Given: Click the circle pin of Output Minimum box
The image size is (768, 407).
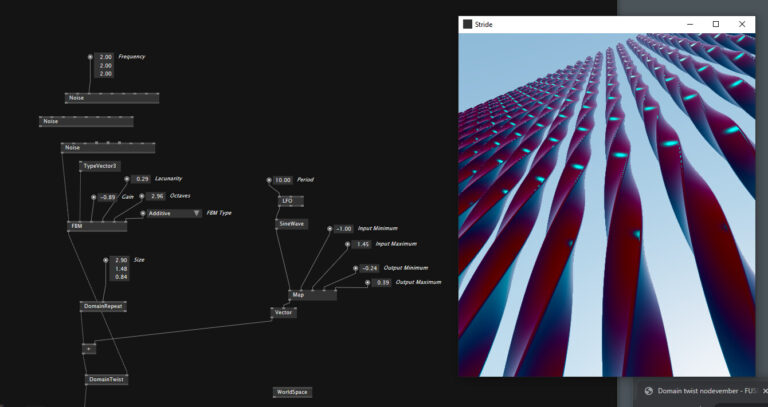Looking at the screenshot, I should tap(356, 268).
